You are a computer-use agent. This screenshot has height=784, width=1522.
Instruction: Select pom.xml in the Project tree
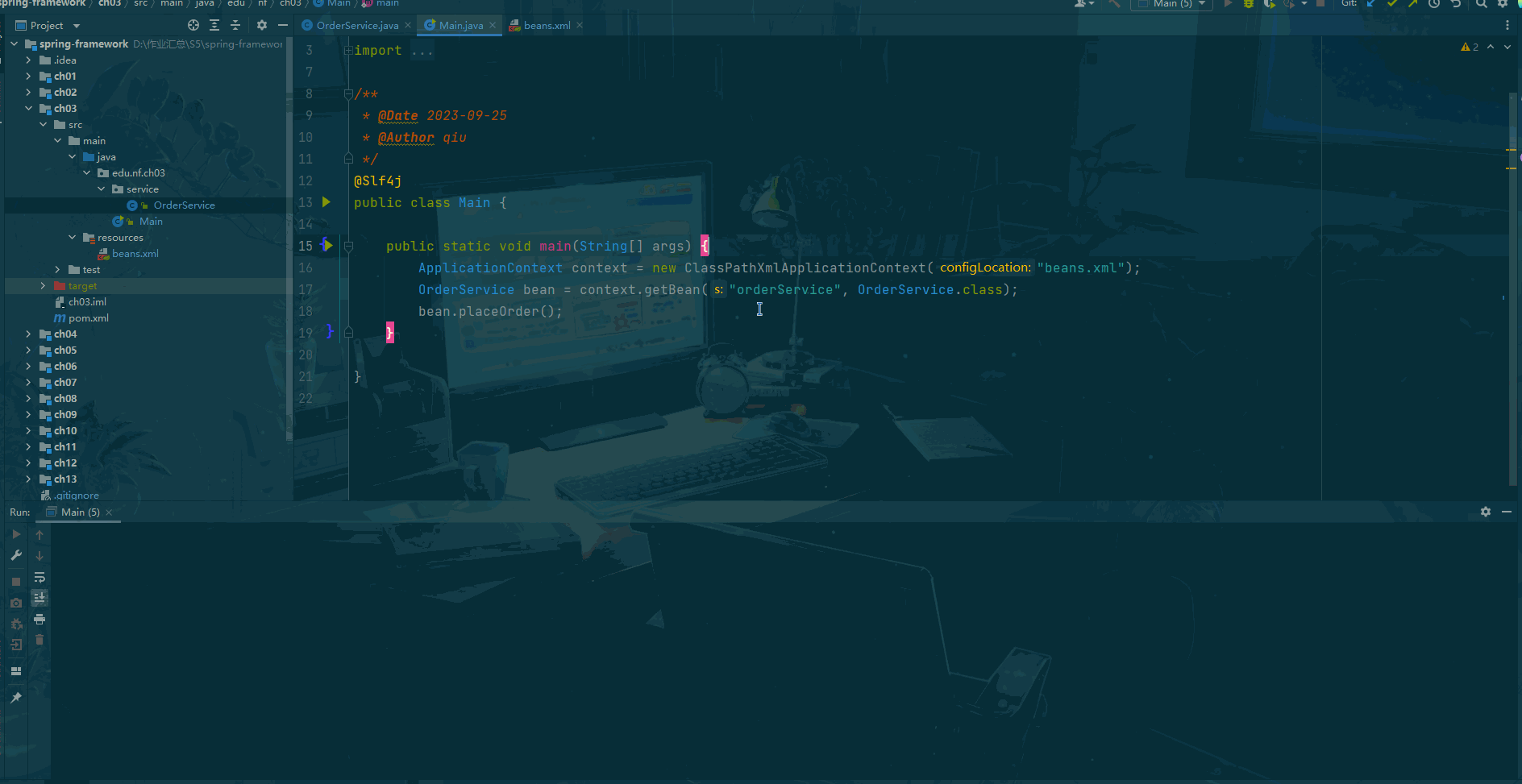[x=89, y=317]
